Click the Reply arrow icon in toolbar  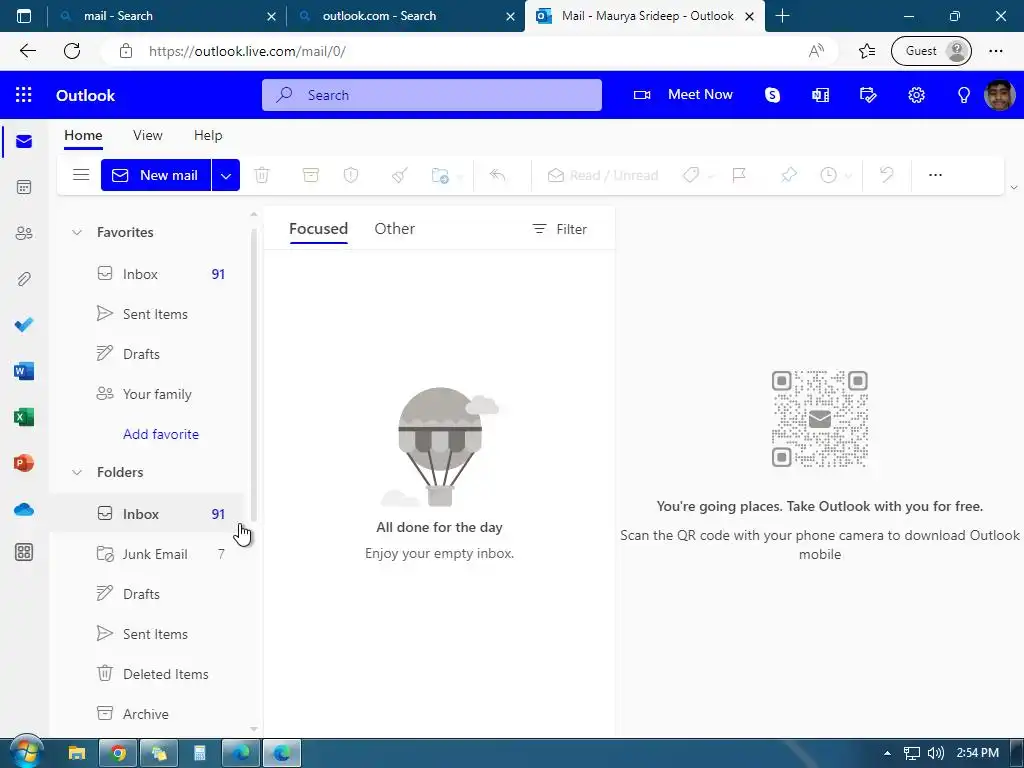point(498,175)
